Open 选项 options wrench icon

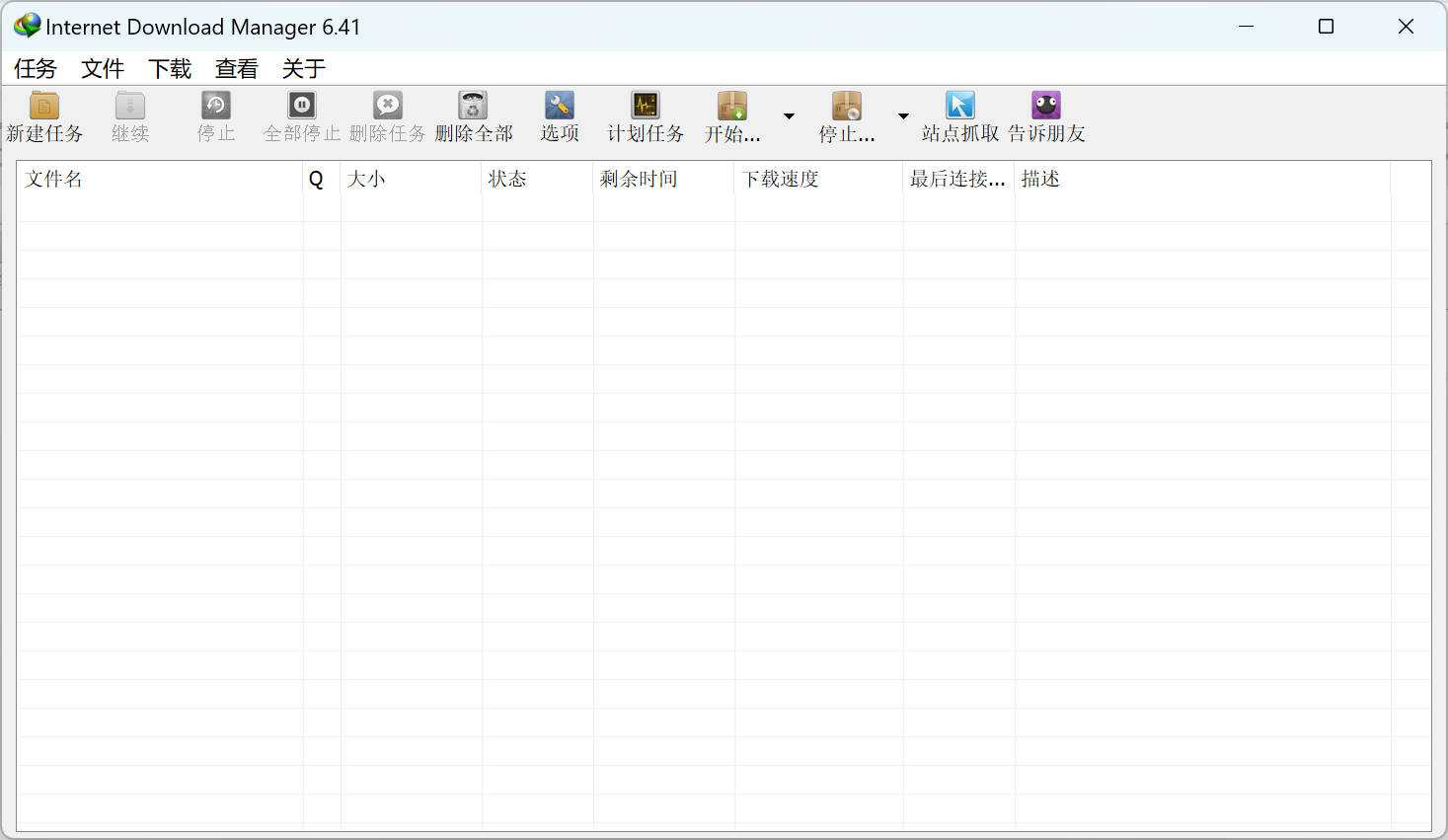click(560, 106)
